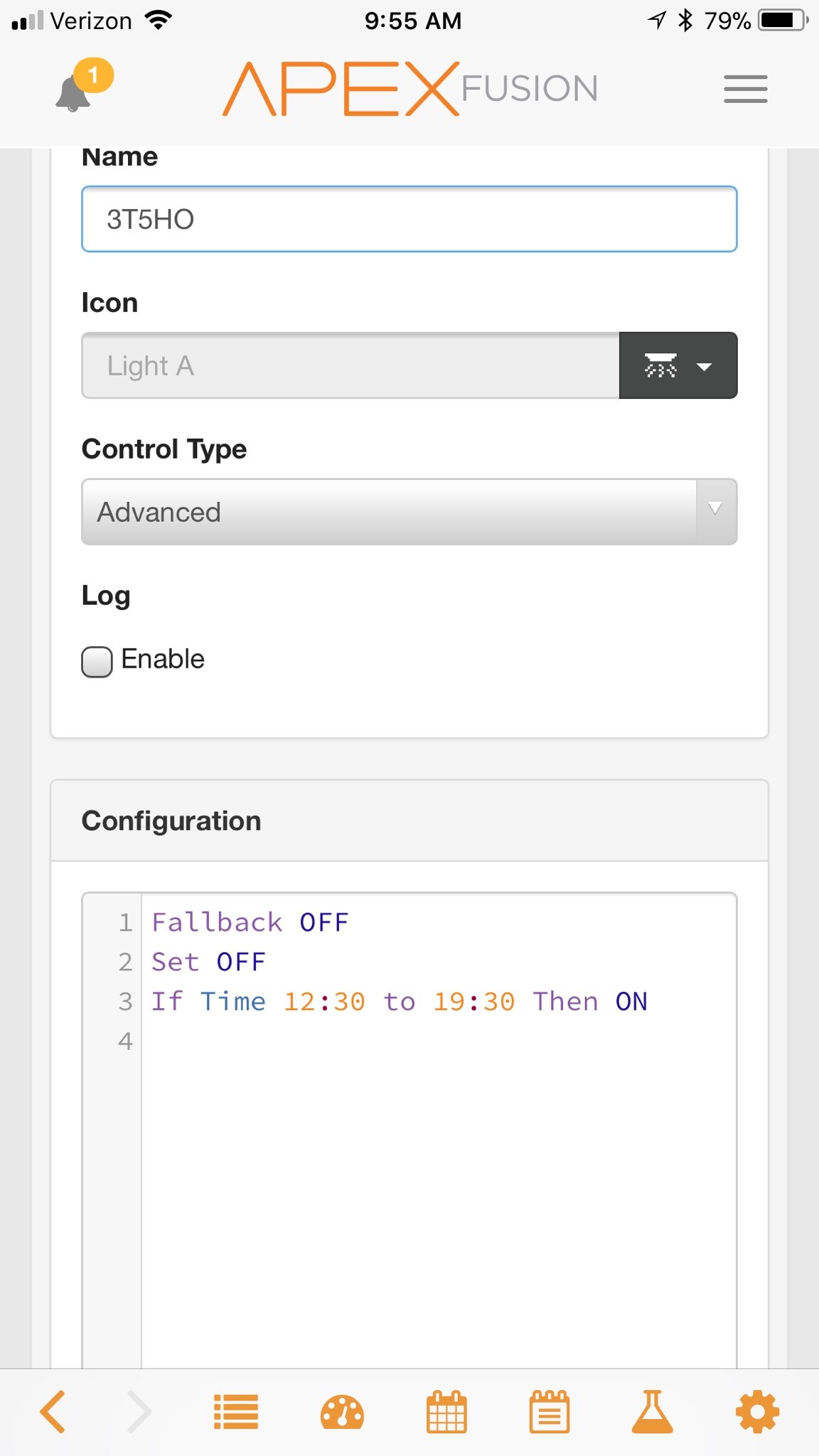The height and width of the screenshot is (1456, 819).
Task: Open the hamburger menu
Action: click(745, 89)
